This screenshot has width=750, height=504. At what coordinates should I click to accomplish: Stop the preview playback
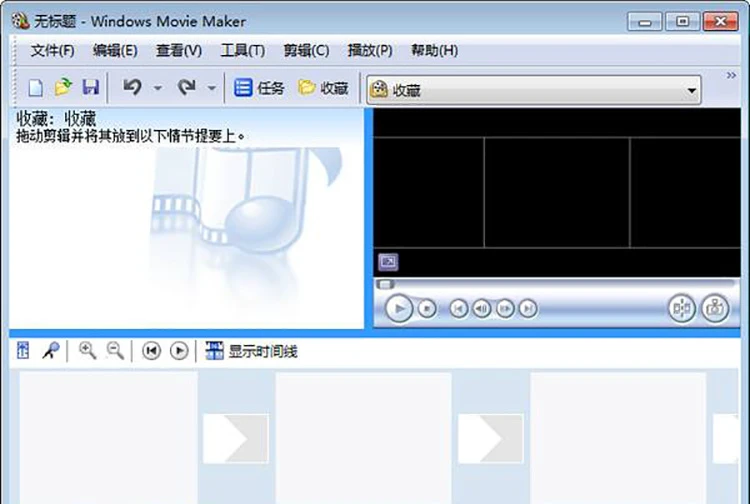427,308
